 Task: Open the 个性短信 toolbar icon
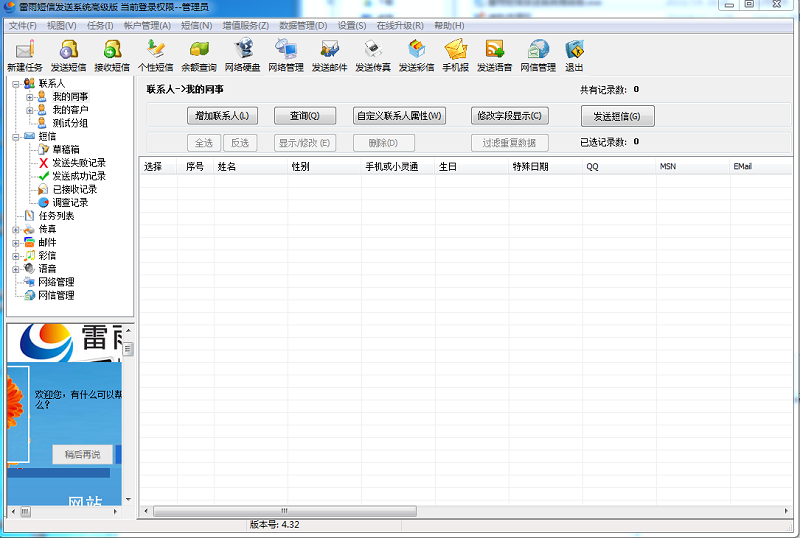155,55
